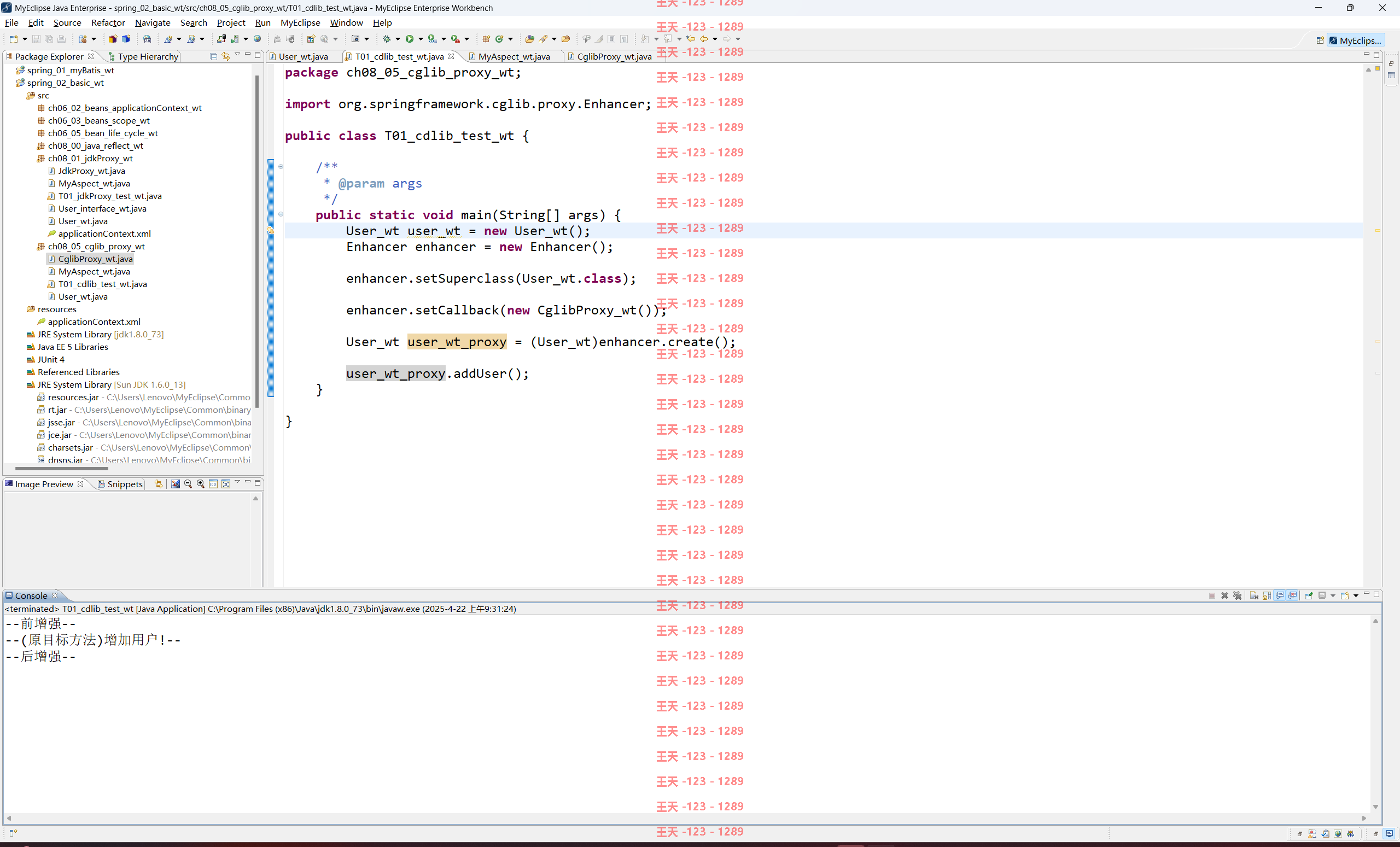
Task: Click the editor vertical scrollbar up arrow
Action: click(1368, 69)
